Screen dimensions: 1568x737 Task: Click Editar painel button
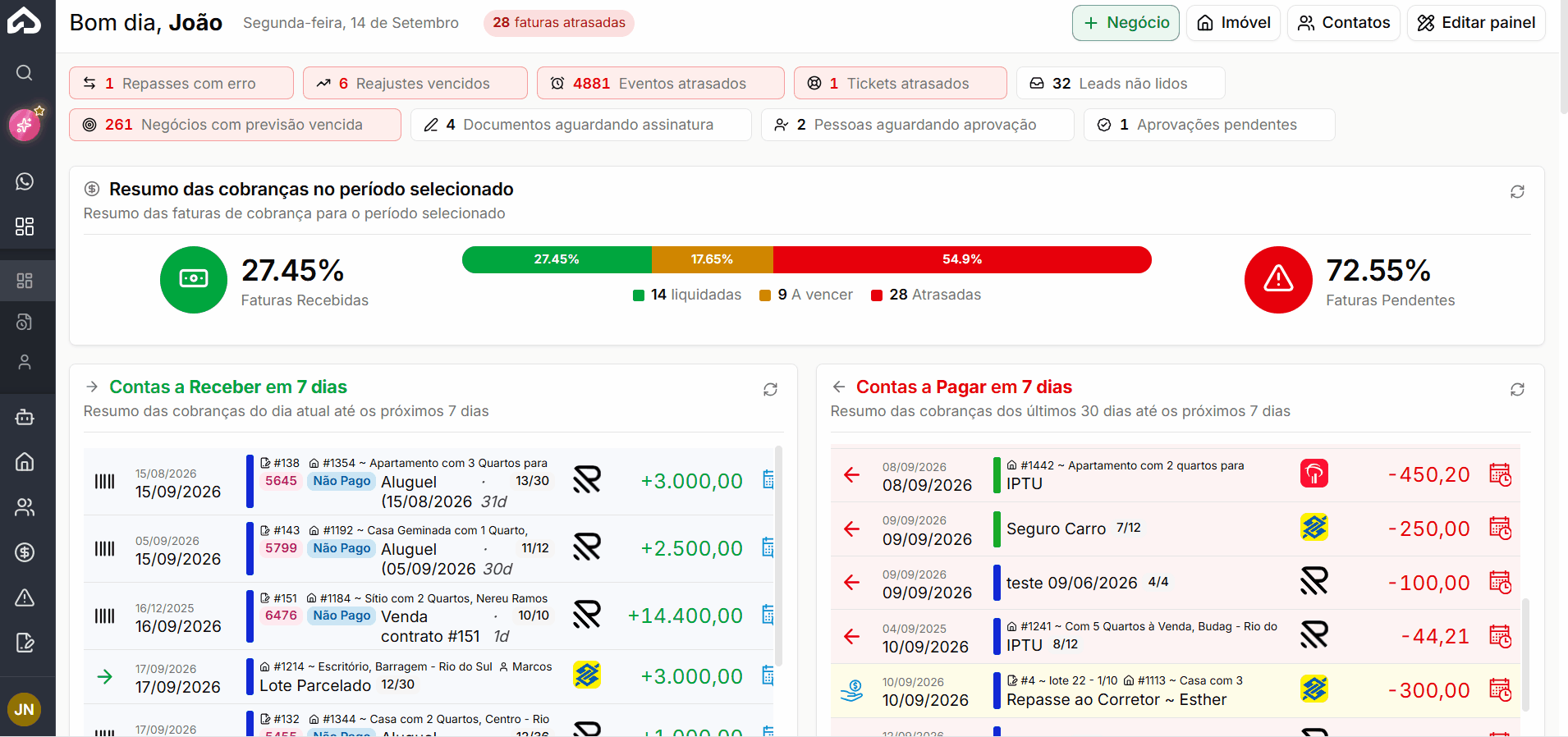(1476, 23)
